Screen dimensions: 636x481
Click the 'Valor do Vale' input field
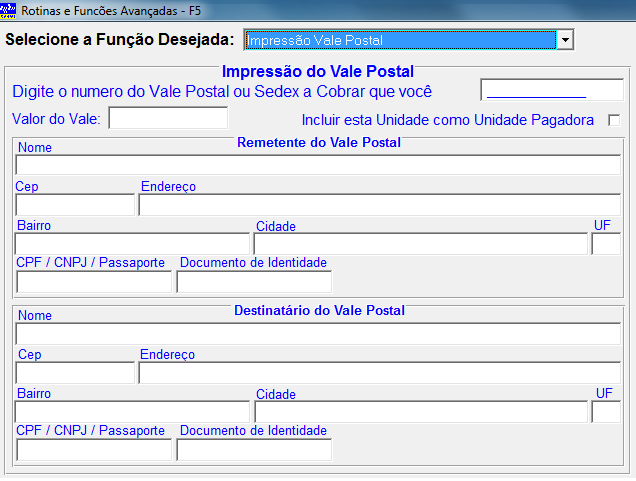coord(168,118)
